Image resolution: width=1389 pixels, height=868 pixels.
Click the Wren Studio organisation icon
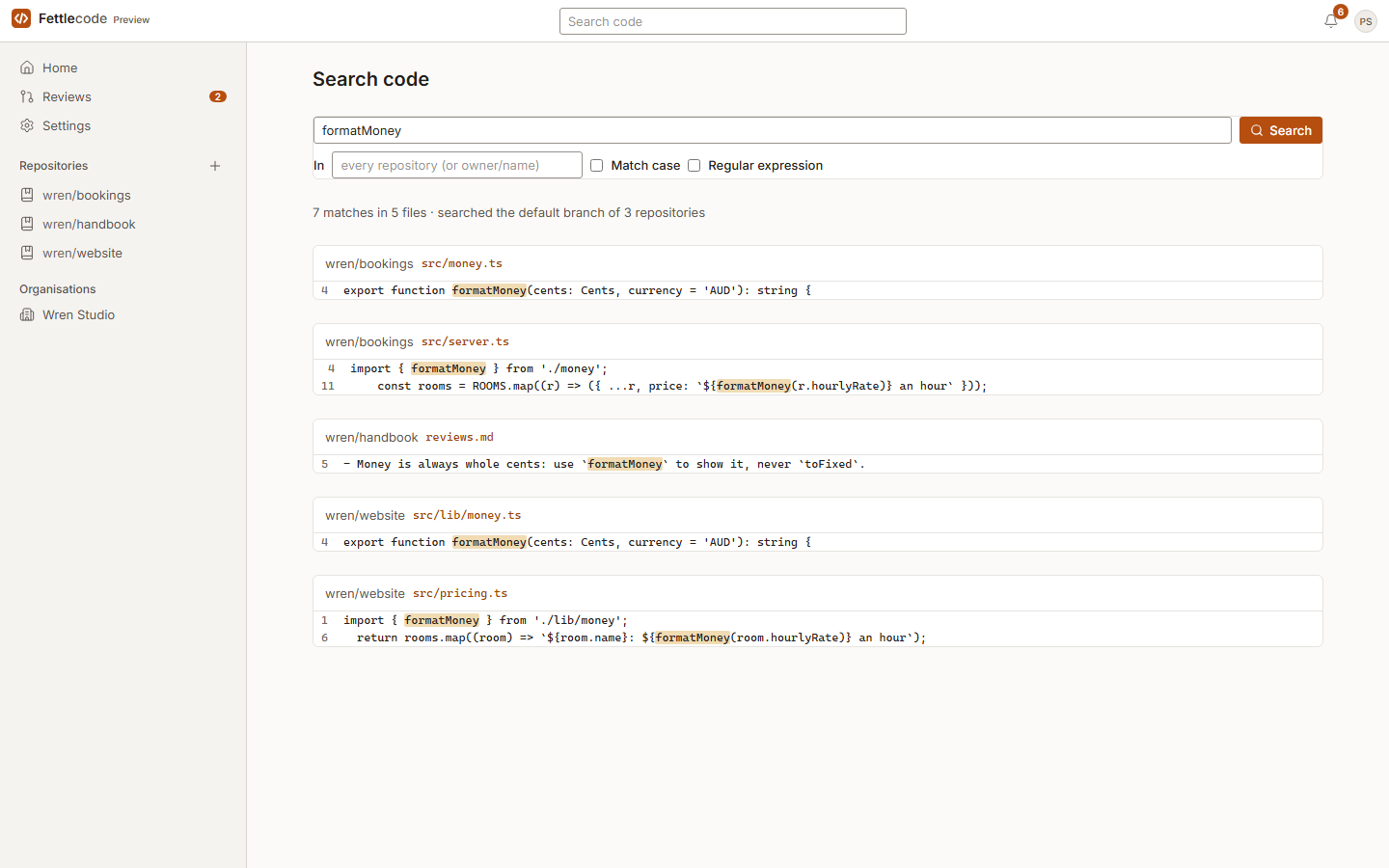point(27,314)
